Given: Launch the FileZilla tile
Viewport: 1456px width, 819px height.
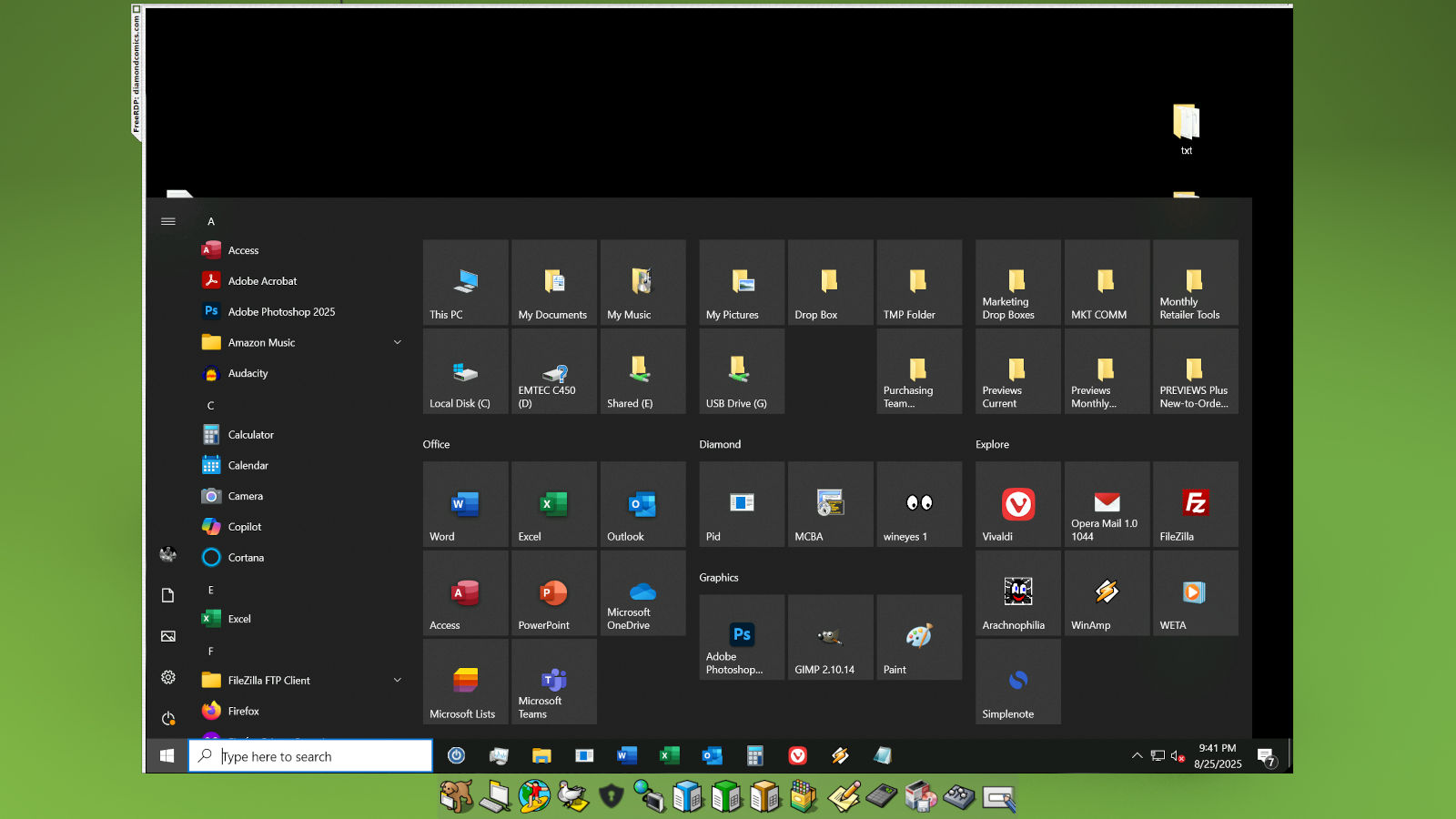Looking at the screenshot, I should pyautogui.click(x=1195, y=504).
